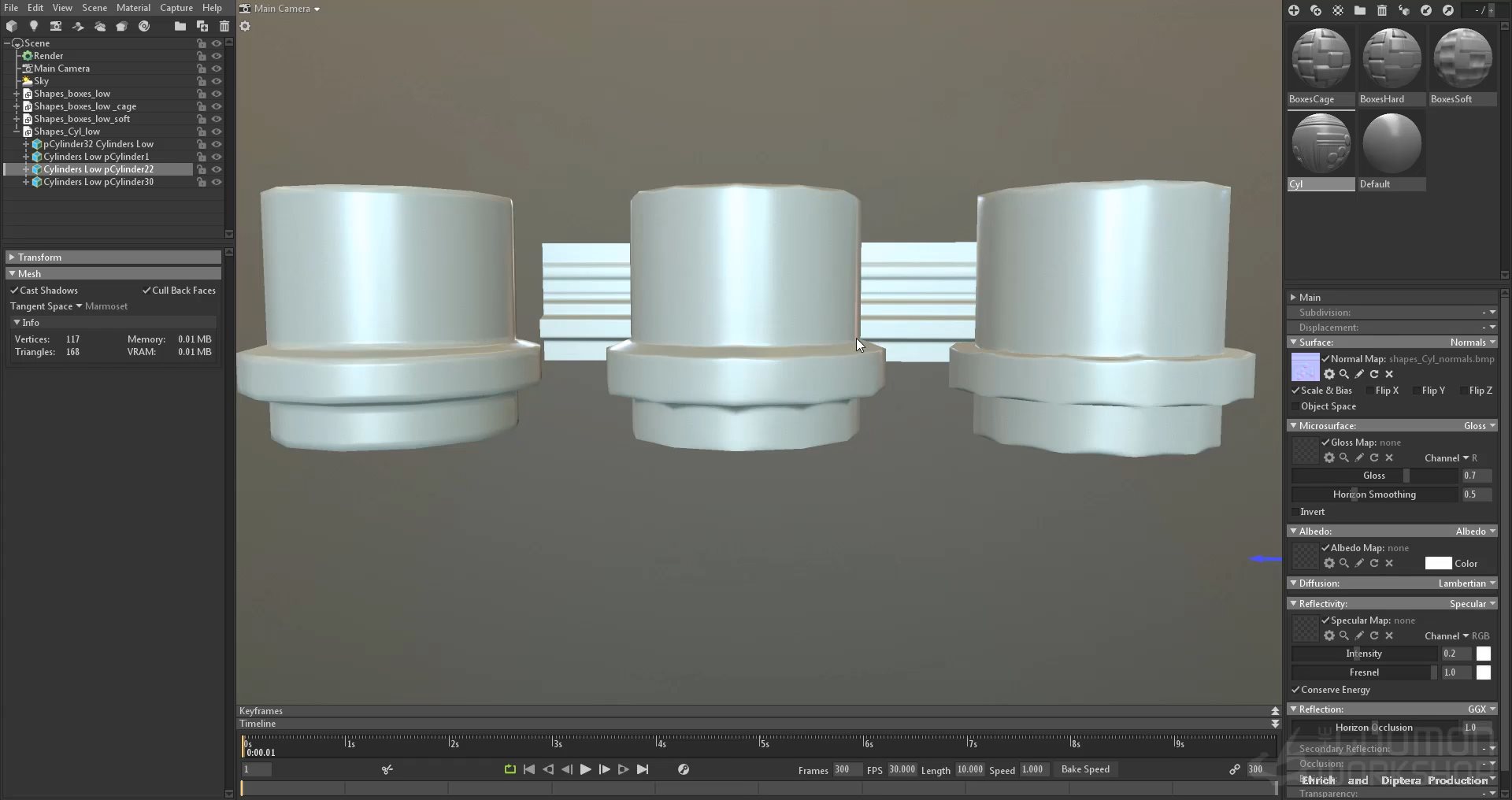Add a camera using the scene toolbar icon
Screen dimensions: 1512x800
click(56, 26)
